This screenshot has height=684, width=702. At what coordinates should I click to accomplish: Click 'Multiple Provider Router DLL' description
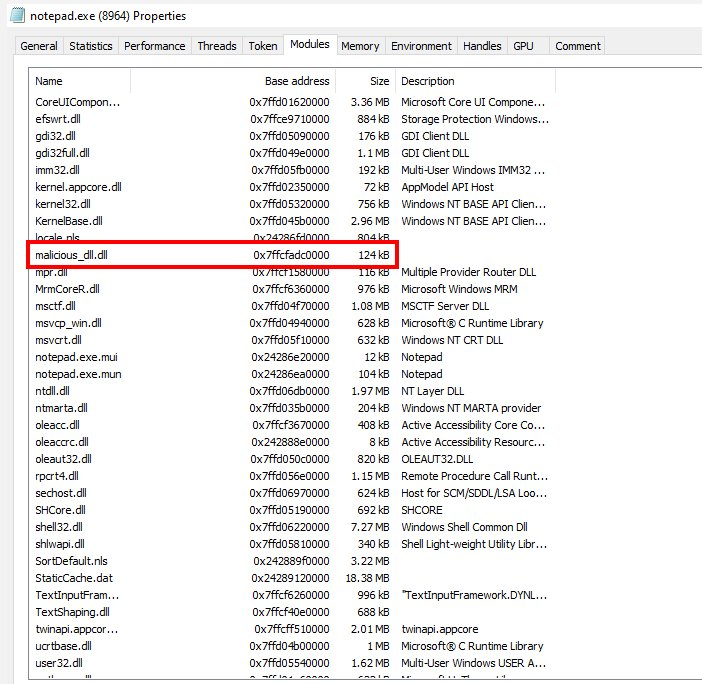468,272
